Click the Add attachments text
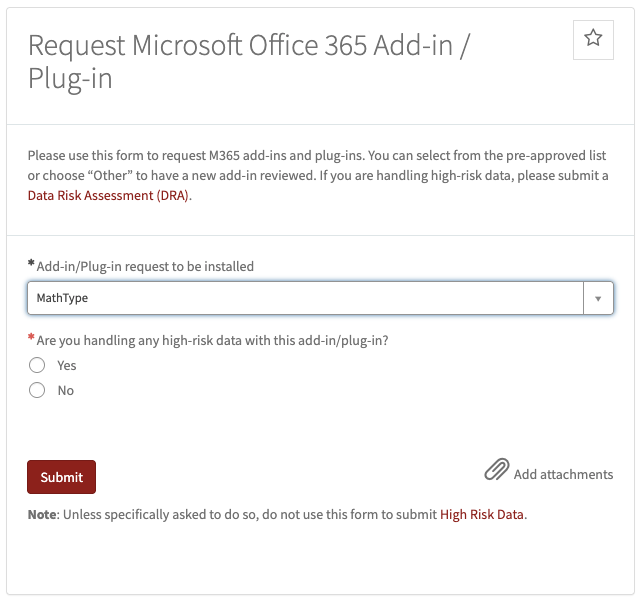Screen dimensions: 643x607 click(x=563, y=474)
